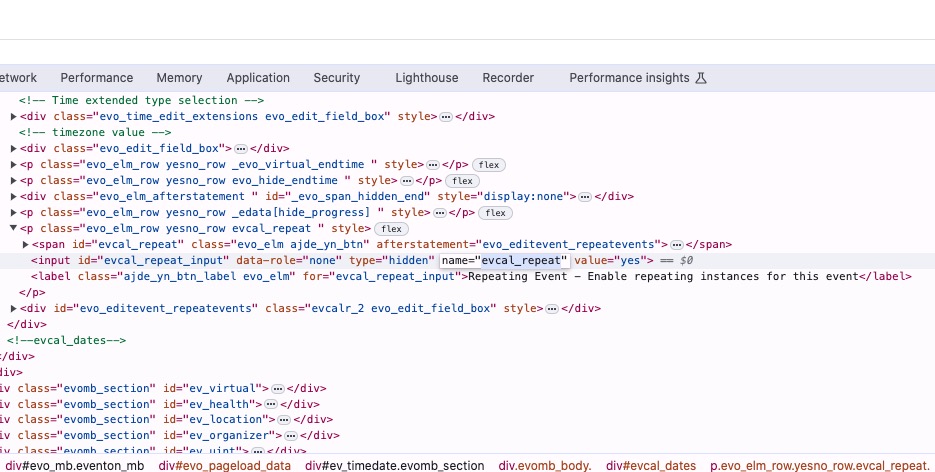Click the Performance insights flask icon
Viewport: 935px width, 472px height.
(x=701, y=78)
